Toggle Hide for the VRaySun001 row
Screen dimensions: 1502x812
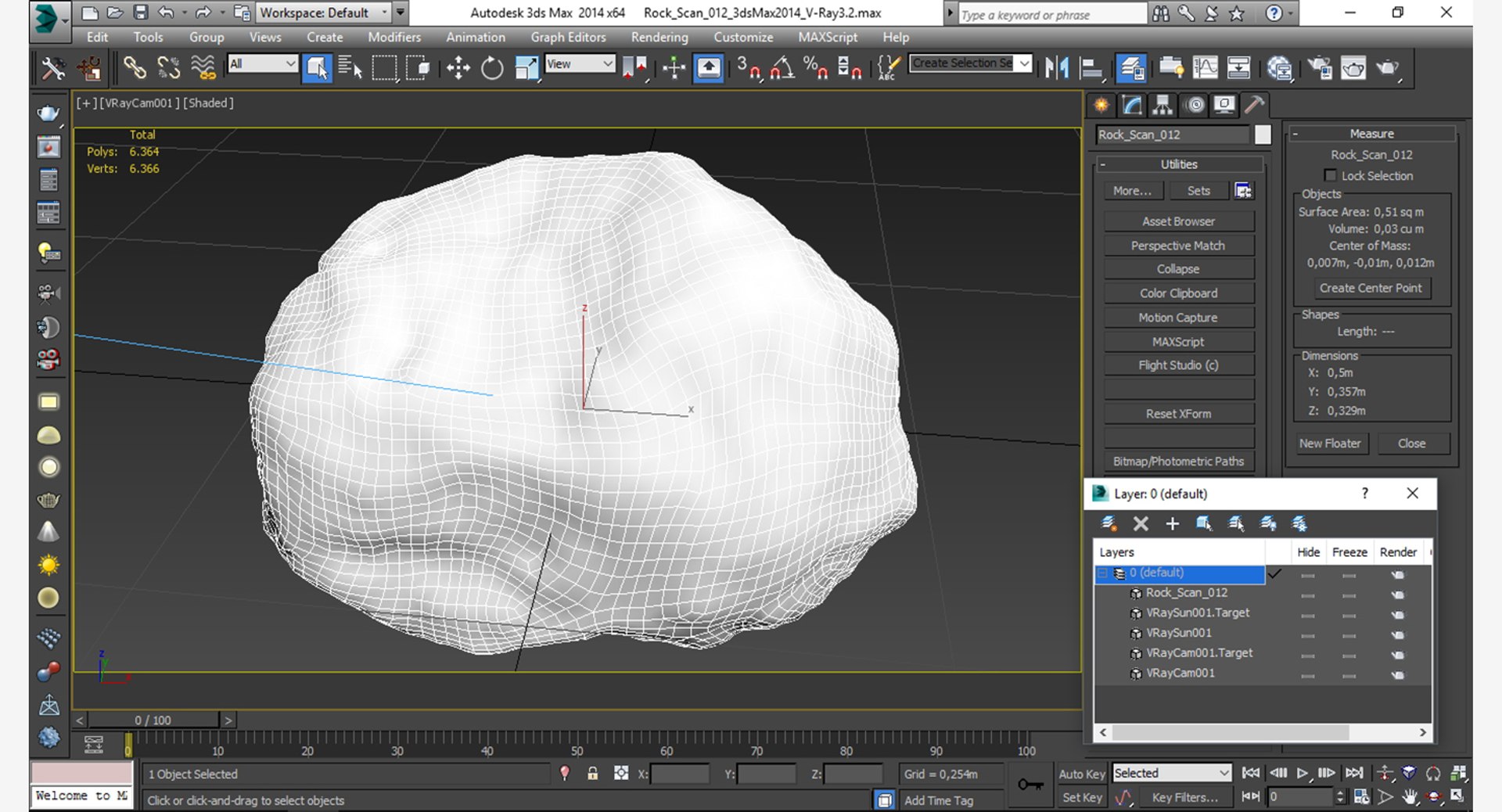(1307, 635)
